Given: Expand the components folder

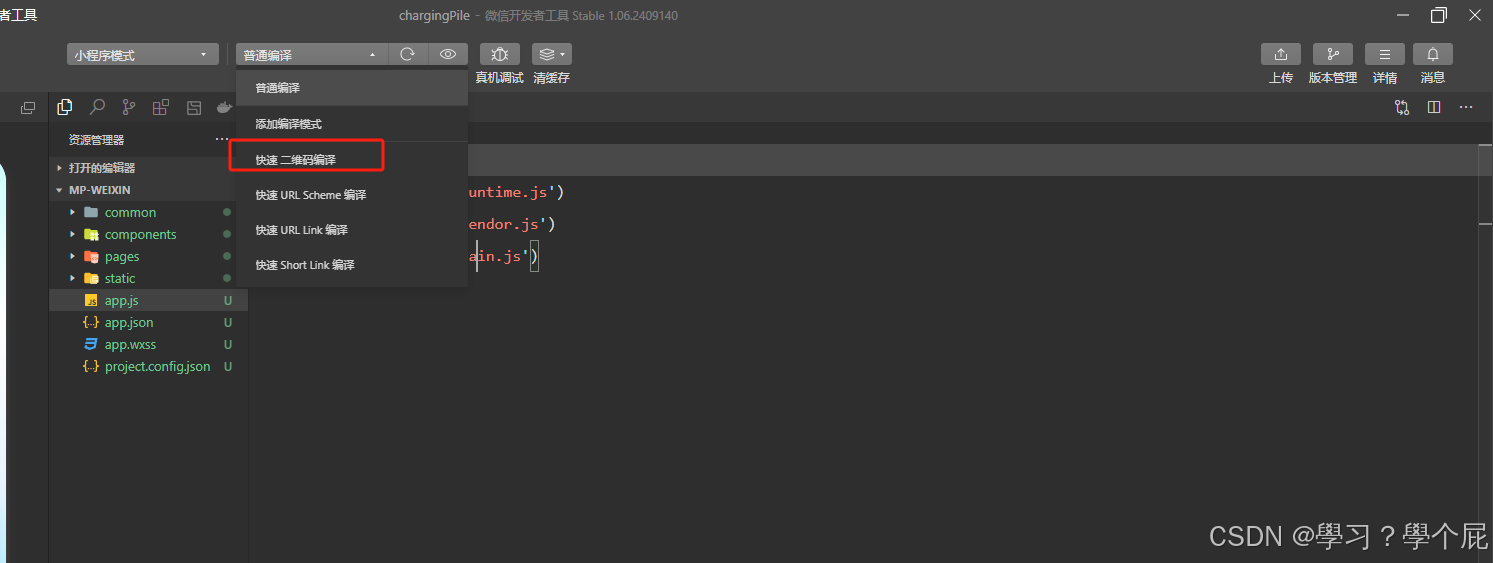Looking at the screenshot, I should (148, 234).
